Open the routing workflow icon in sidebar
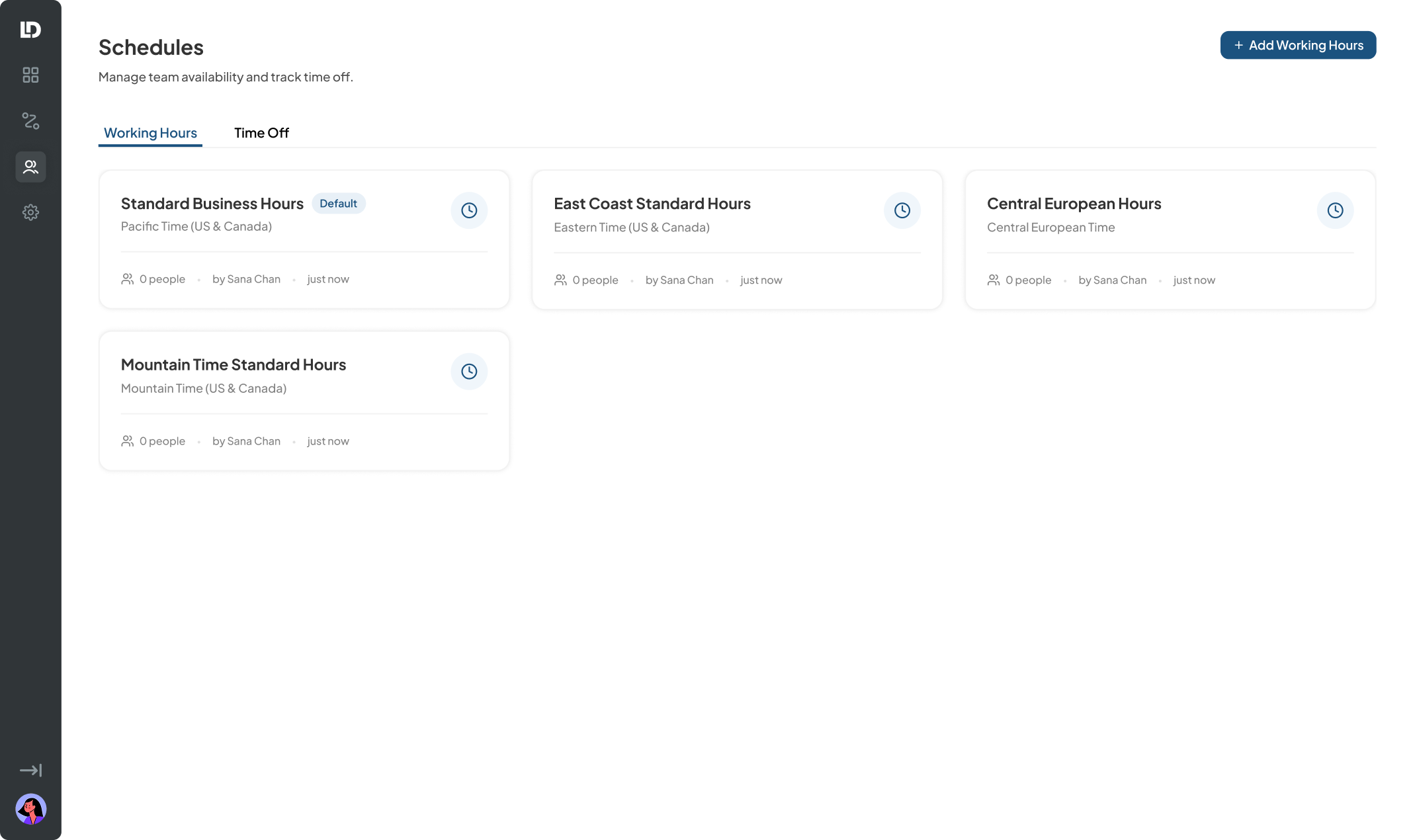The height and width of the screenshot is (840, 1413). click(30, 120)
